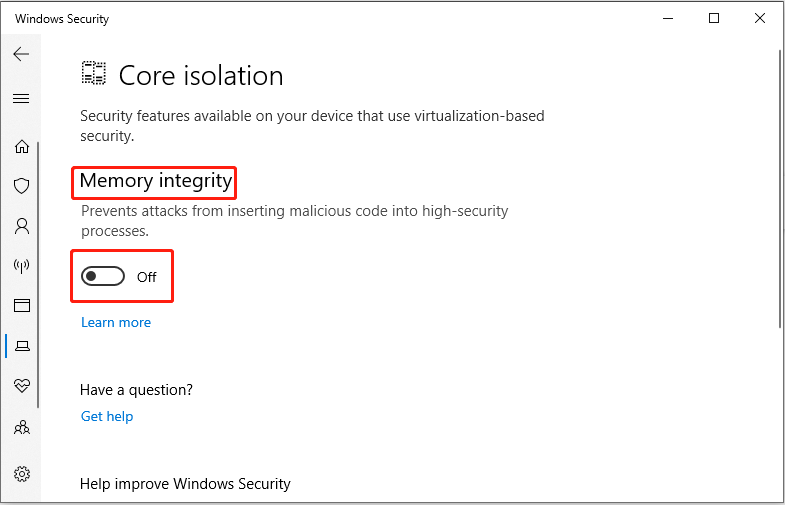785x505 pixels.
Task: Click the Learn more link
Action: click(x=116, y=322)
